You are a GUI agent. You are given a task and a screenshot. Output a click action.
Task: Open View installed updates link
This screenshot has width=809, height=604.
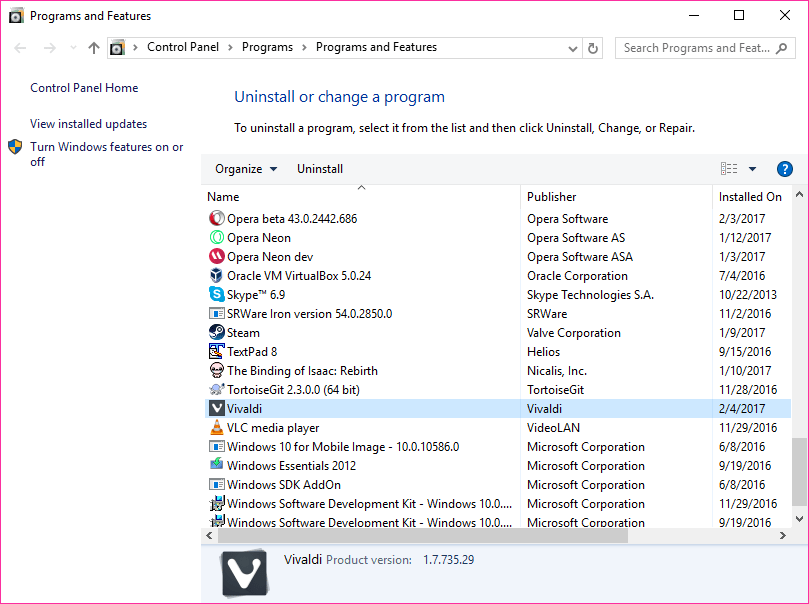coord(88,124)
